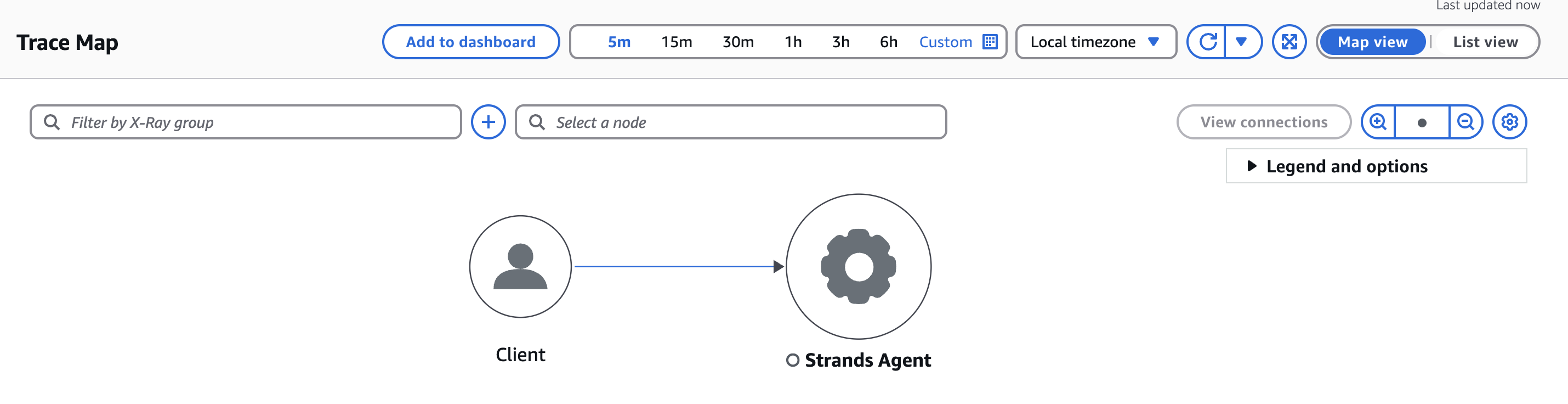This screenshot has width=1568, height=404.
Task: Open the Local timezone dropdown
Action: [x=1095, y=41]
